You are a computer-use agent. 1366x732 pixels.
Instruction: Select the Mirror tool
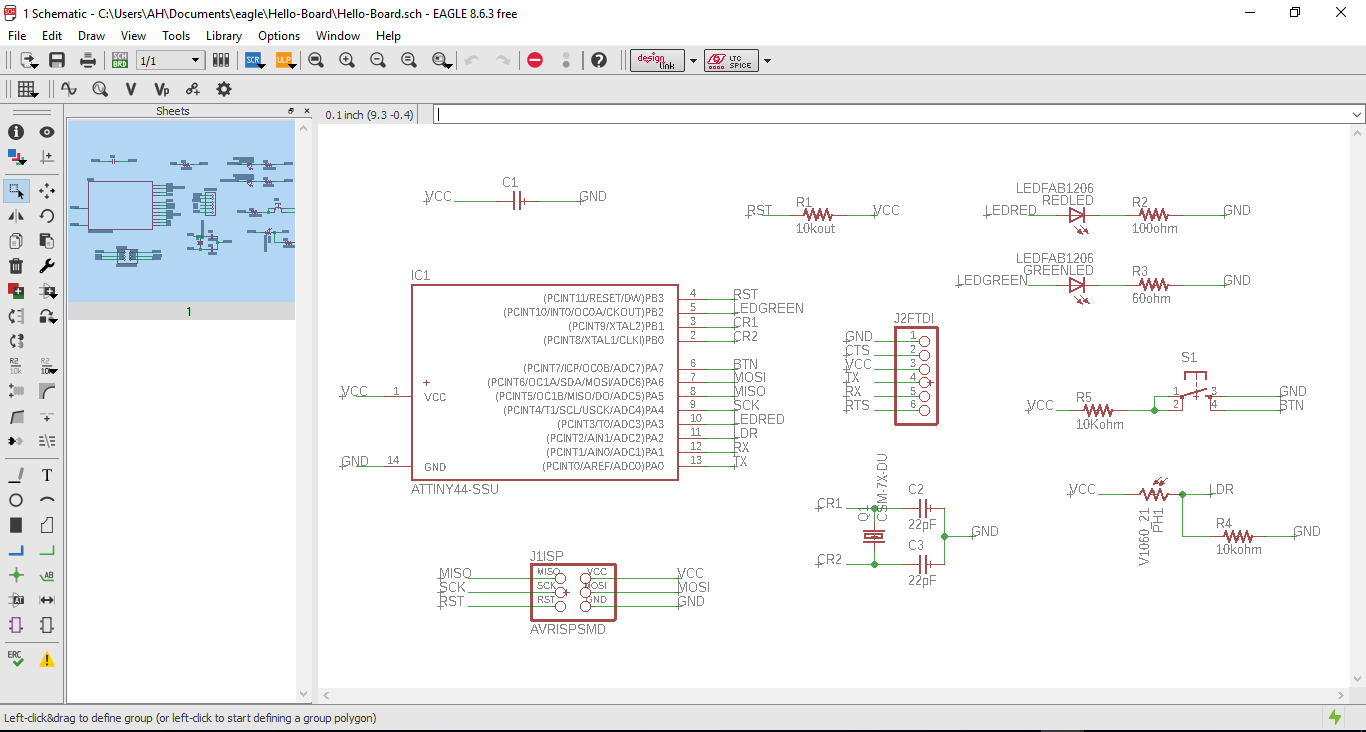tap(16, 215)
